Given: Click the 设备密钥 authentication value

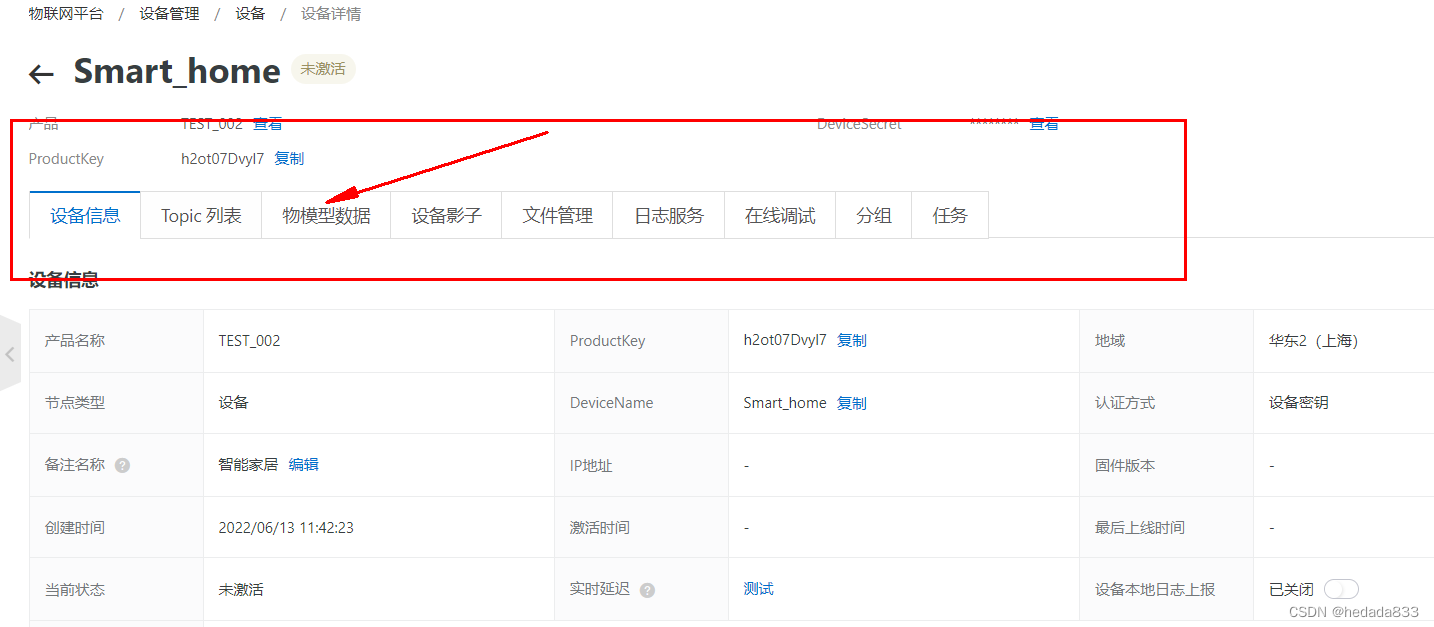Looking at the screenshot, I should pyautogui.click(x=1299, y=403).
